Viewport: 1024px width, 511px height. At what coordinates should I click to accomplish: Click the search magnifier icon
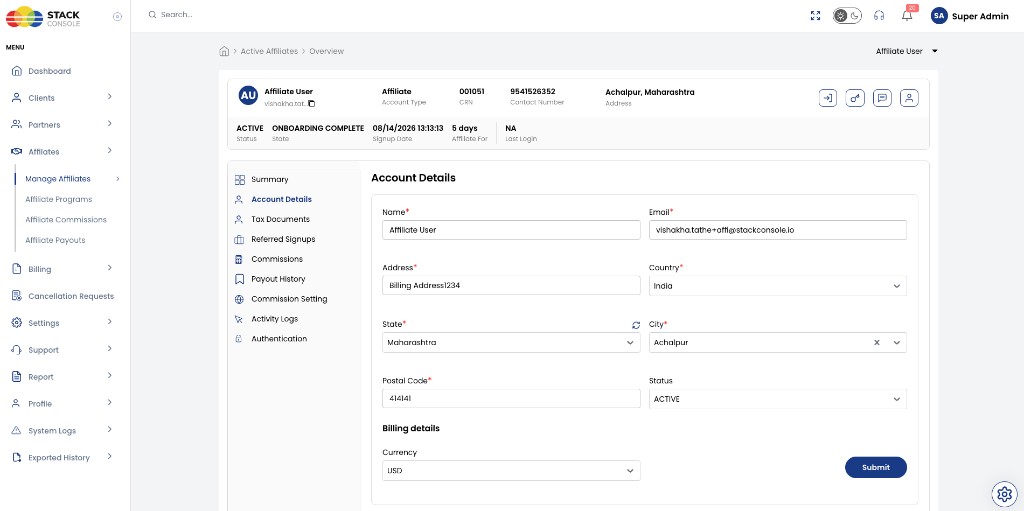click(152, 14)
